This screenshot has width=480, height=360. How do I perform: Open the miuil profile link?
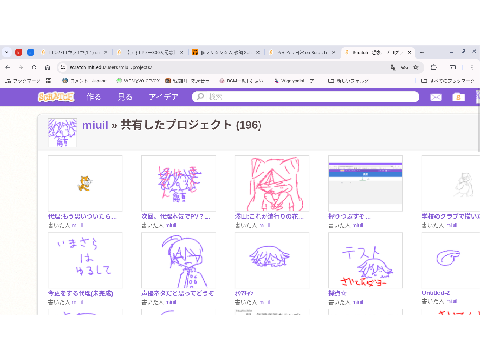pos(95,125)
